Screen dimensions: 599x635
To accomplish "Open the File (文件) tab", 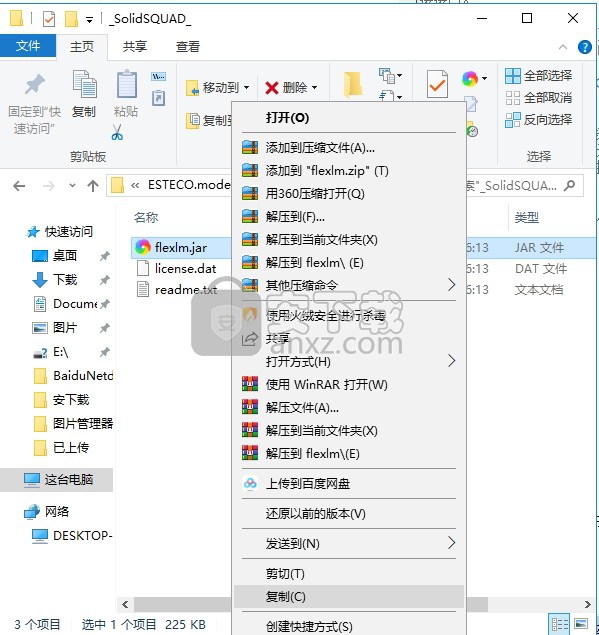I will [28, 46].
